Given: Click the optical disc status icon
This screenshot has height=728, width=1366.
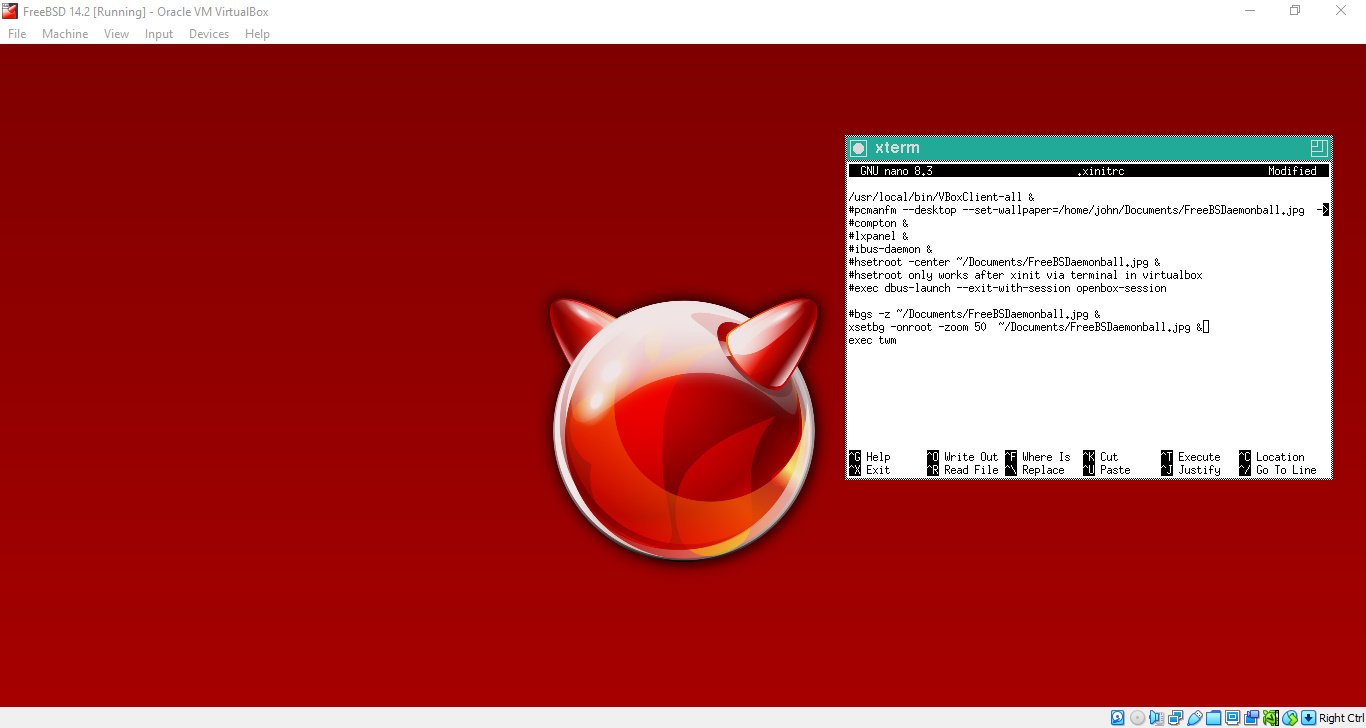Looking at the screenshot, I should click(1138, 718).
